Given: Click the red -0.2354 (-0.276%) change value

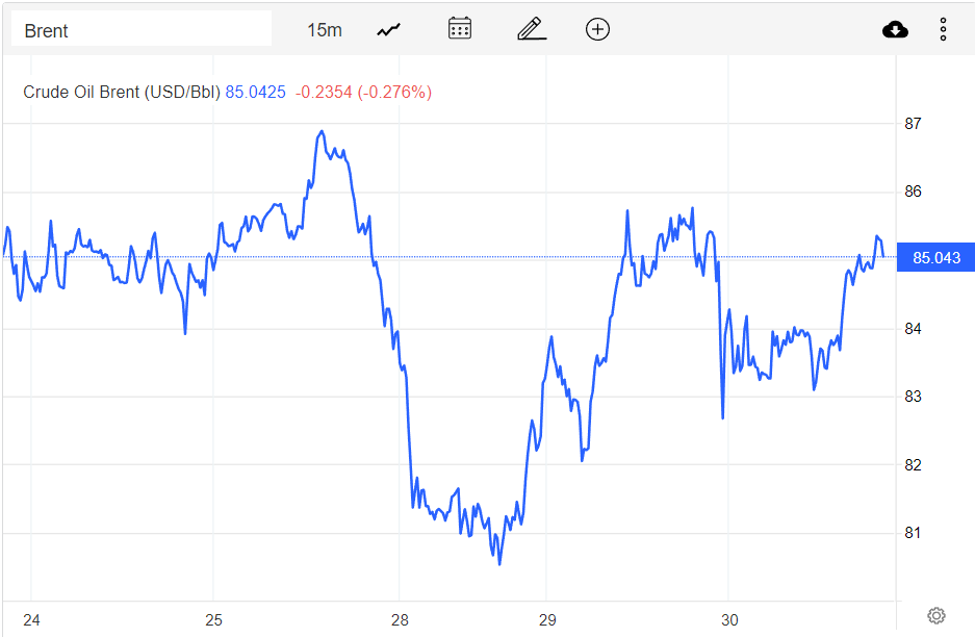Looking at the screenshot, I should click(x=364, y=92).
